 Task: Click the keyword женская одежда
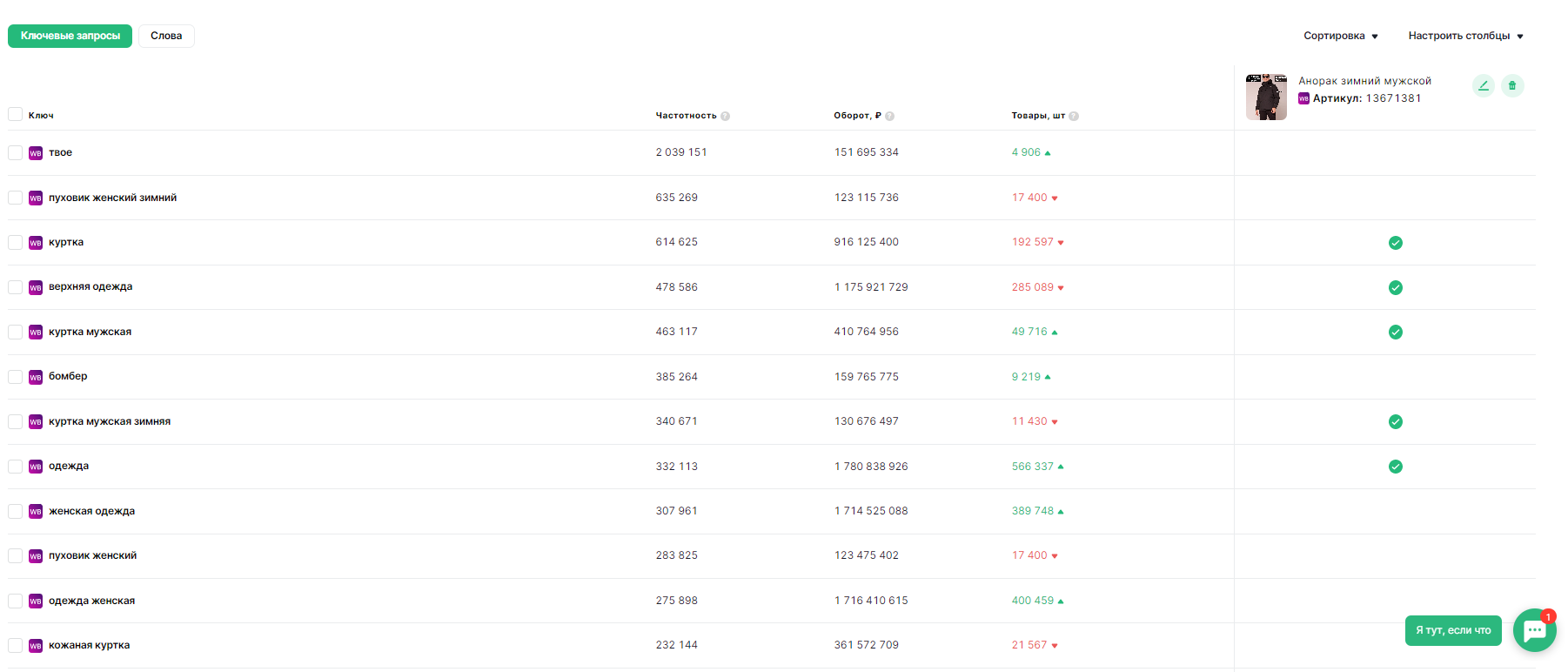91,511
